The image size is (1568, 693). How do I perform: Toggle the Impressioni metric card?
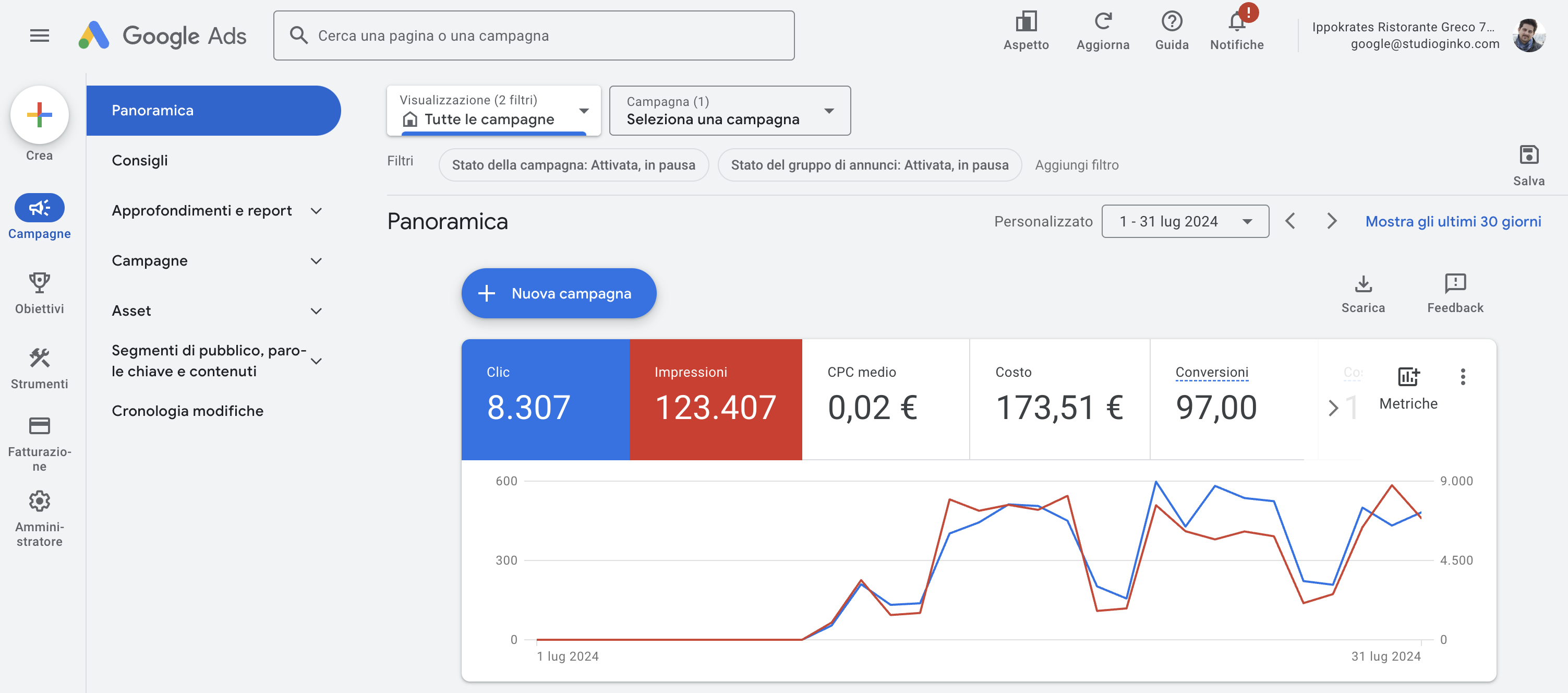point(715,399)
